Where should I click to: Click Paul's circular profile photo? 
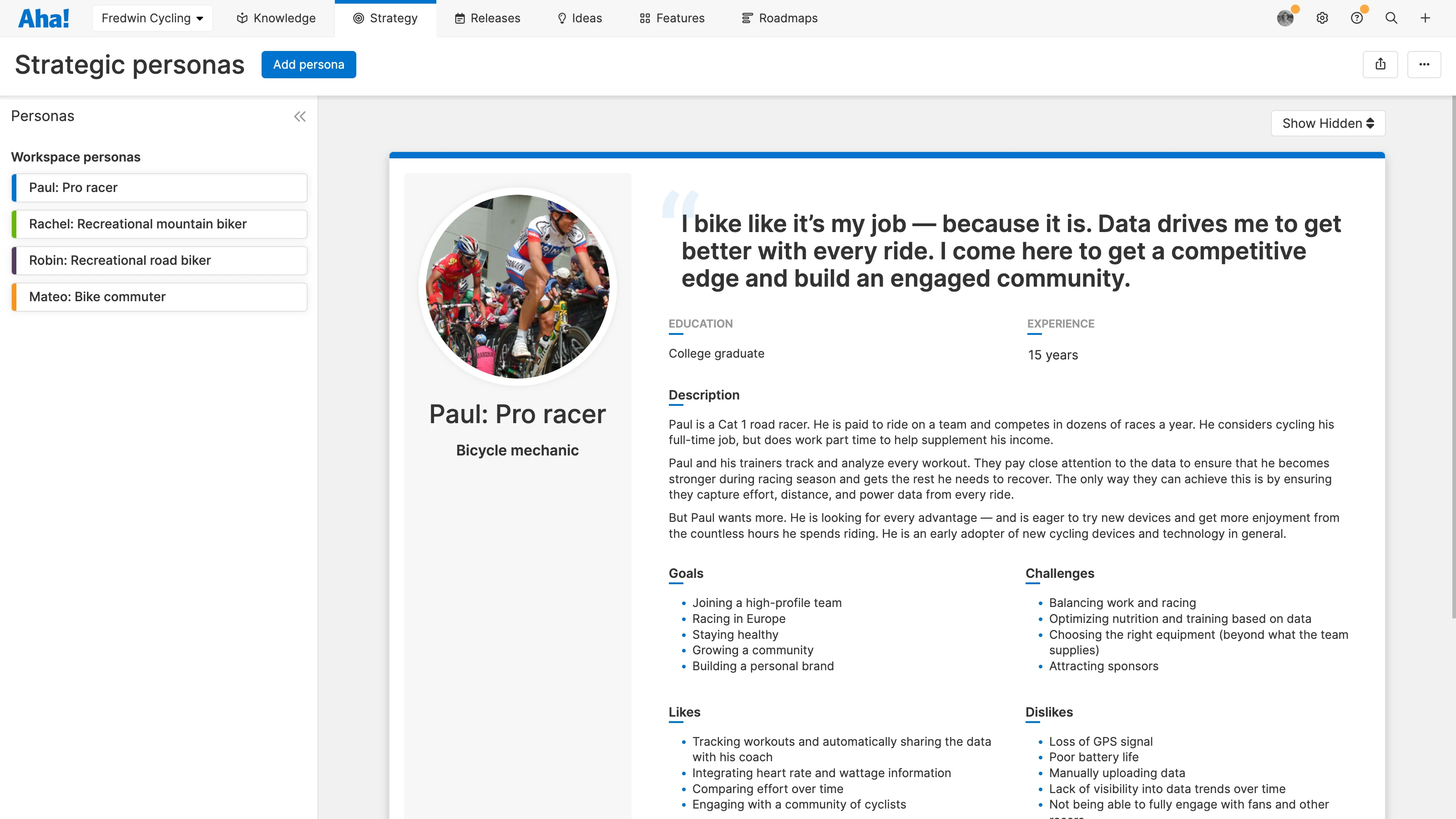coord(517,287)
